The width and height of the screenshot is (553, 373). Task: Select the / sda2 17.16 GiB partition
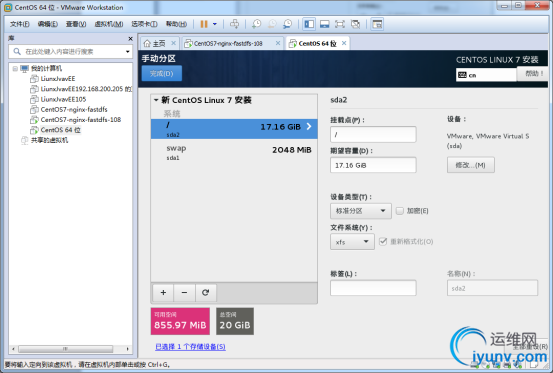(x=234, y=129)
